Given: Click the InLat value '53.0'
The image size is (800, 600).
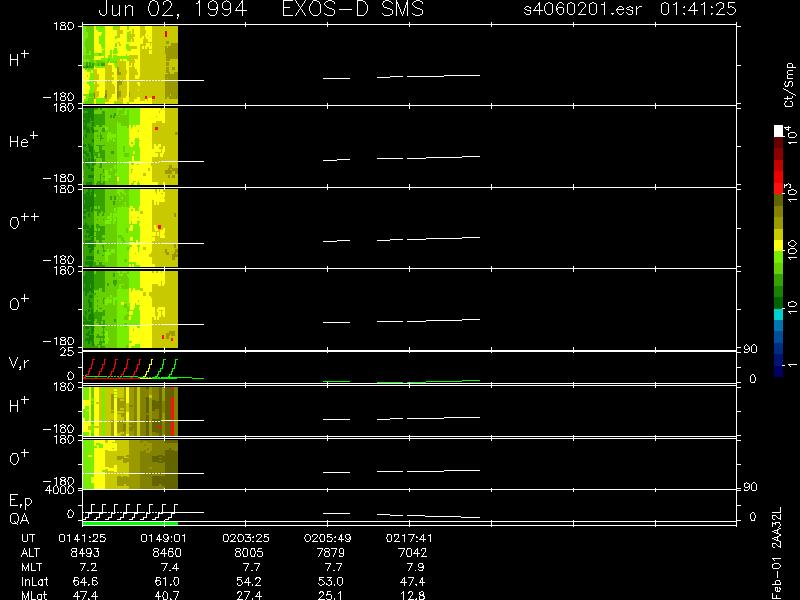Looking at the screenshot, I should pyautogui.click(x=330, y=581).
